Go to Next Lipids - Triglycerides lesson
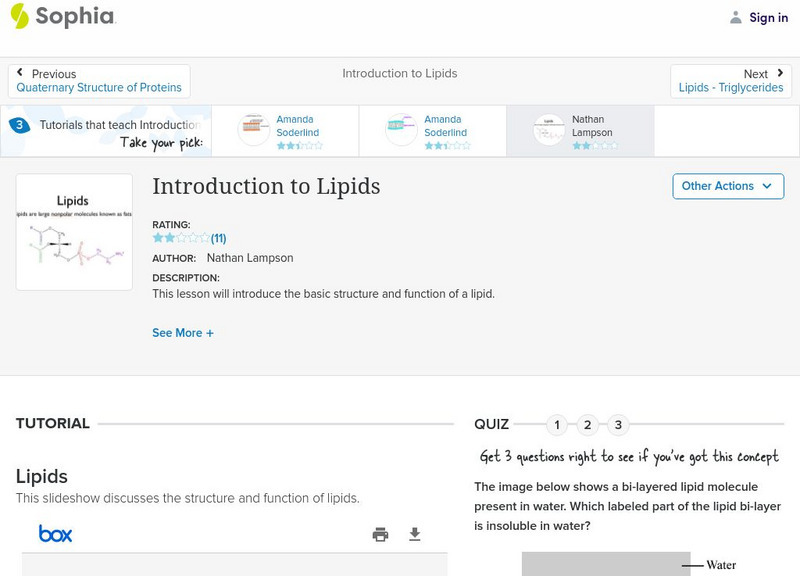The image size is (800, 576). 732,80
